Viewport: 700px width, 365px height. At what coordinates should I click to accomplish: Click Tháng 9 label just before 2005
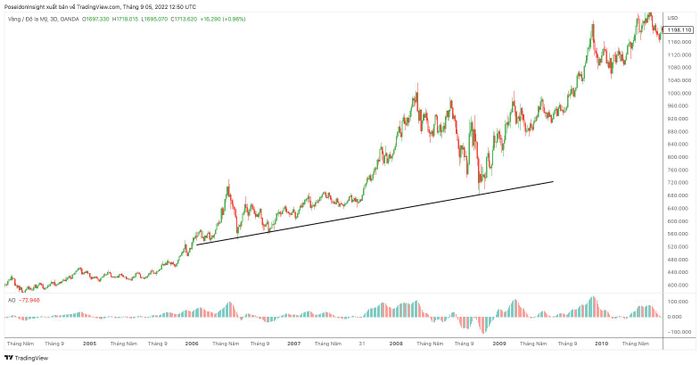(54, 344)
